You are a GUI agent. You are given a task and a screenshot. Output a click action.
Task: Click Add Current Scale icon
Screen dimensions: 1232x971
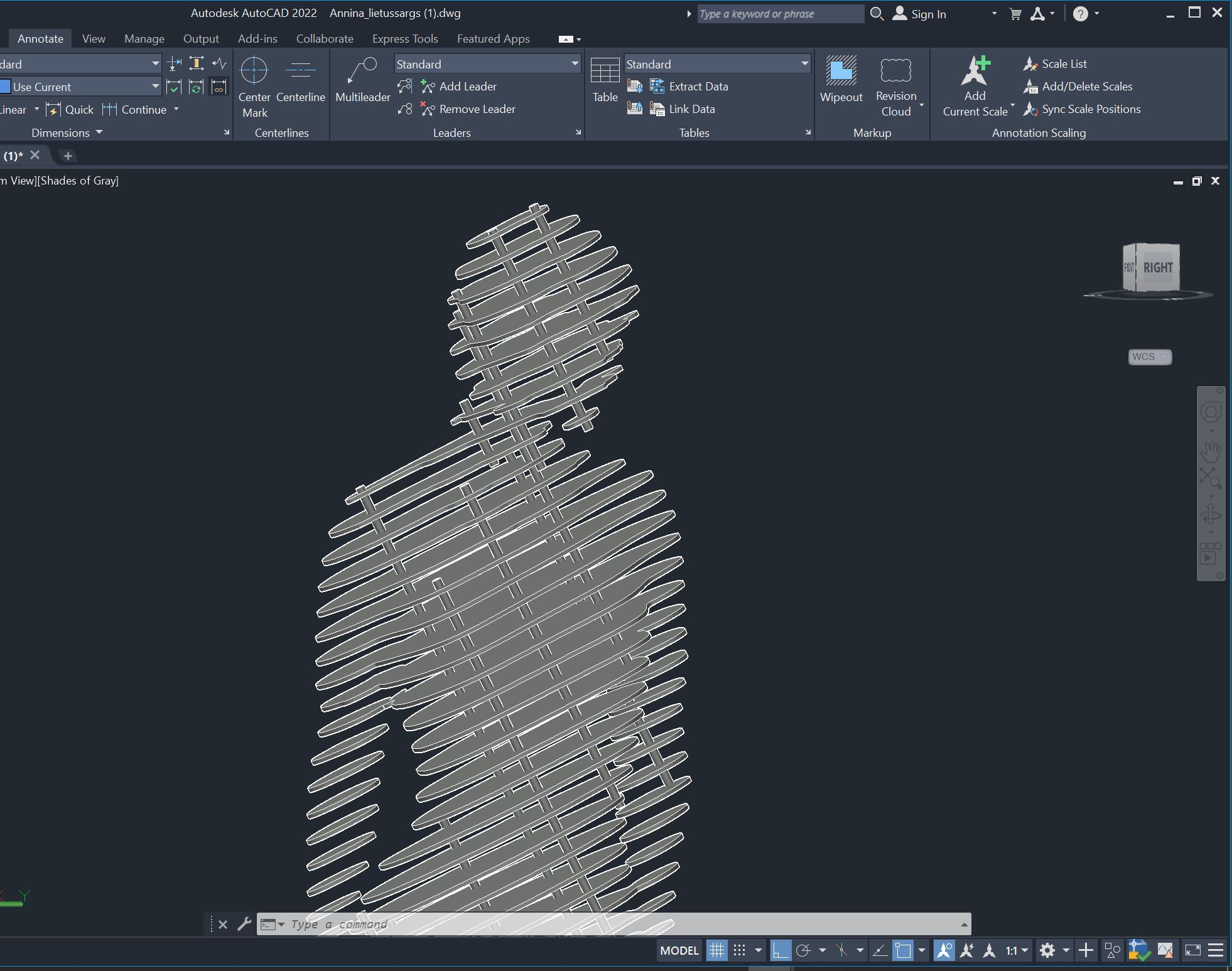click(x=975, y=70)
